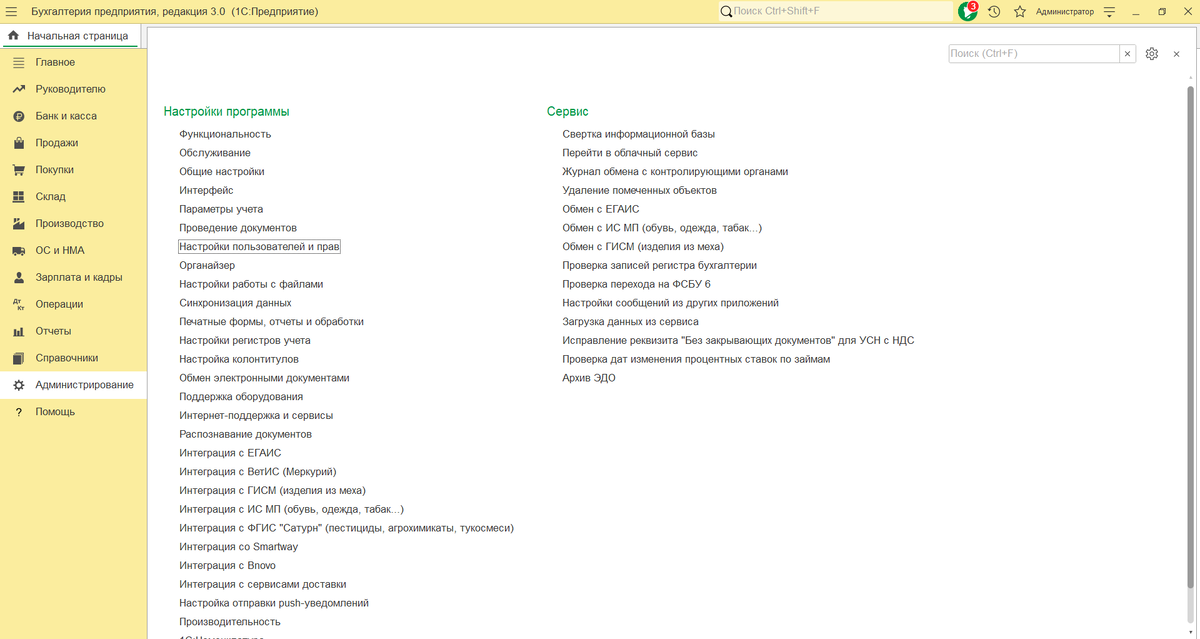Click the Операции Дт/Кт icon
Screen dimensions: 1200x639
pos(18,304)
